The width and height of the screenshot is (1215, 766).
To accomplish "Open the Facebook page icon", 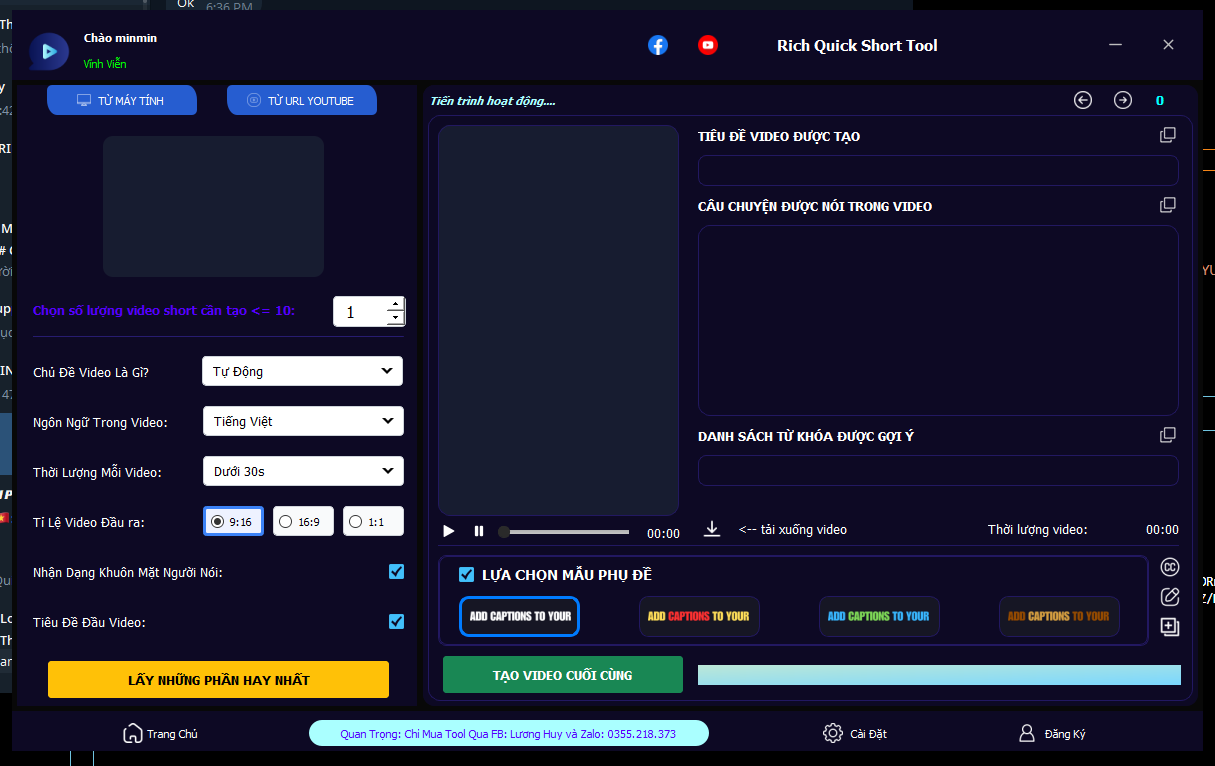I will (x=657, y=45).
